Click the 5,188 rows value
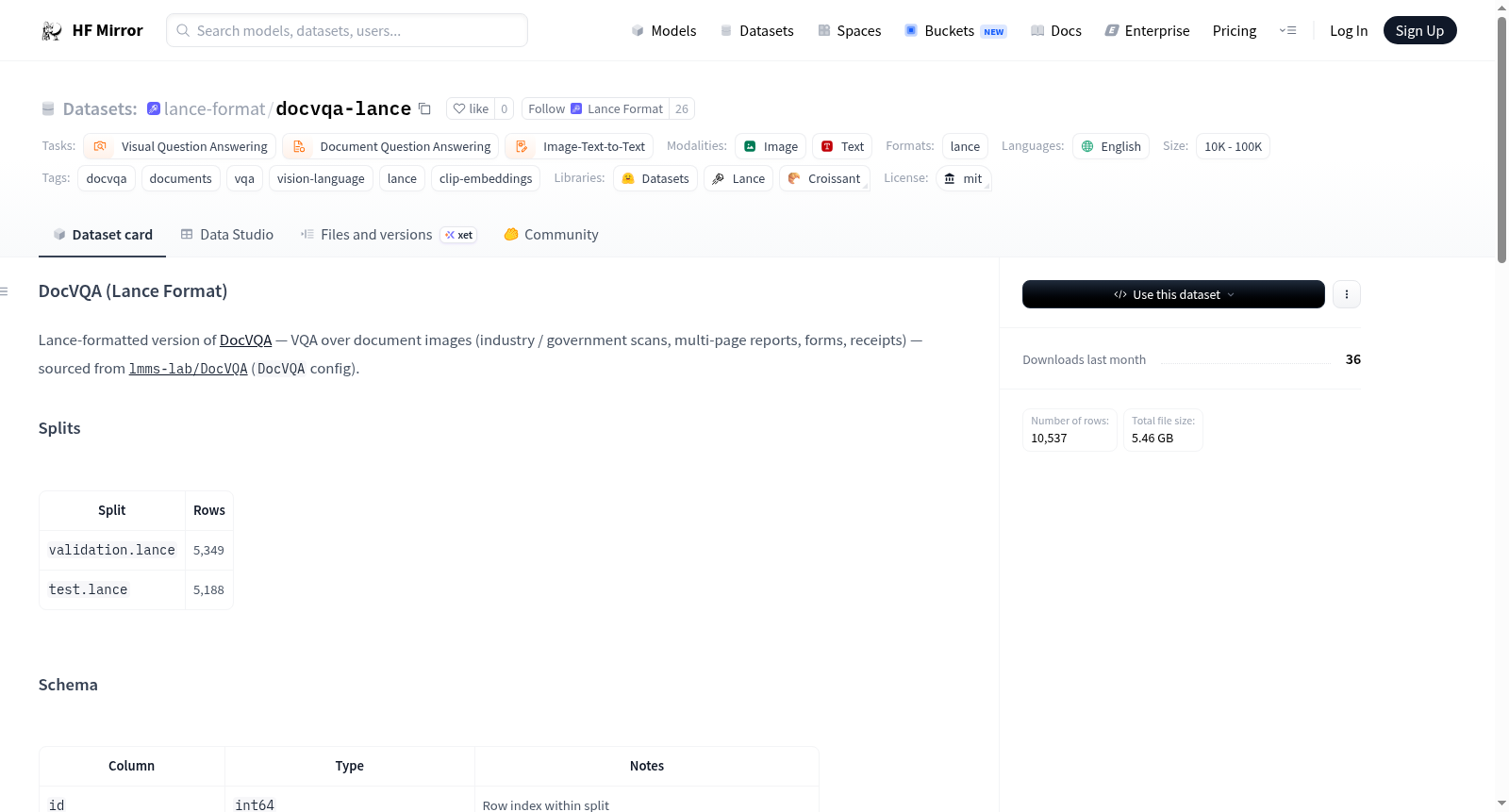 pos(208,589)
